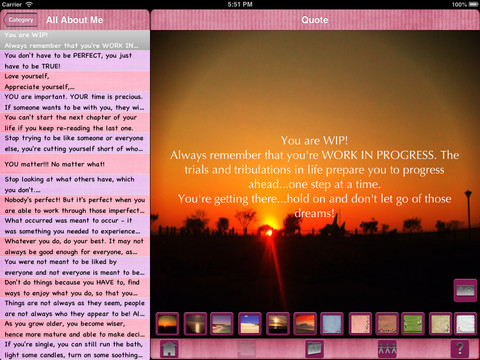480x360 pixels.
Task: Select quote 'Whatever you do, do your best'
Action: [75, 247]
